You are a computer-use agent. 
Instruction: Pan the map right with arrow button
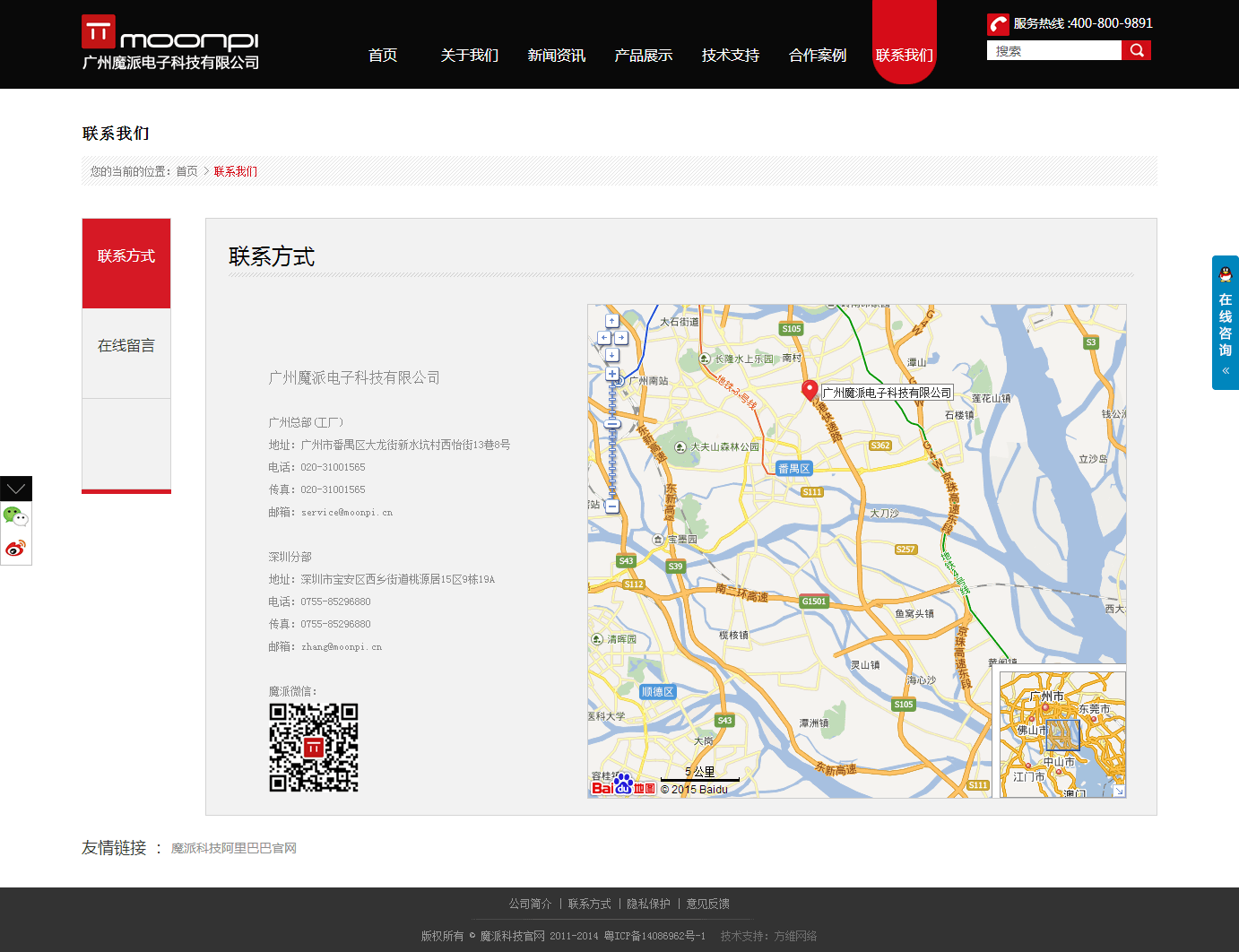pos(620,338)
